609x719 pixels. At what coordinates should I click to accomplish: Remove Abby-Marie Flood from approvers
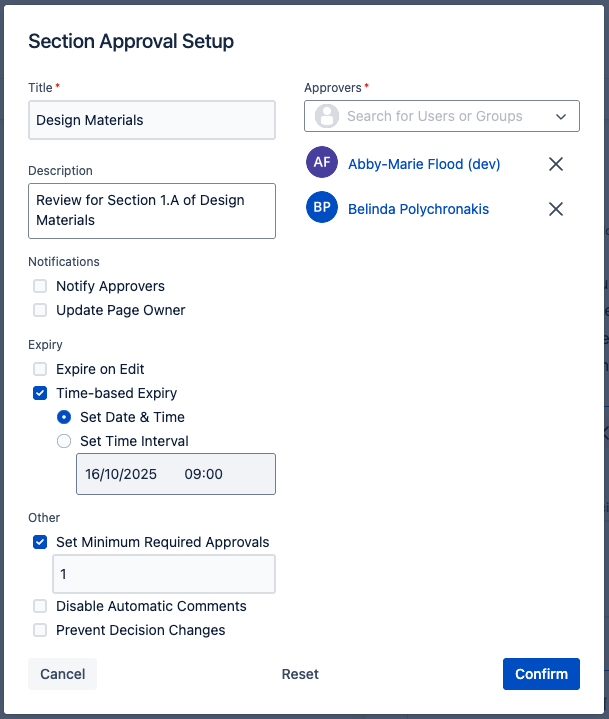(556, 164)
